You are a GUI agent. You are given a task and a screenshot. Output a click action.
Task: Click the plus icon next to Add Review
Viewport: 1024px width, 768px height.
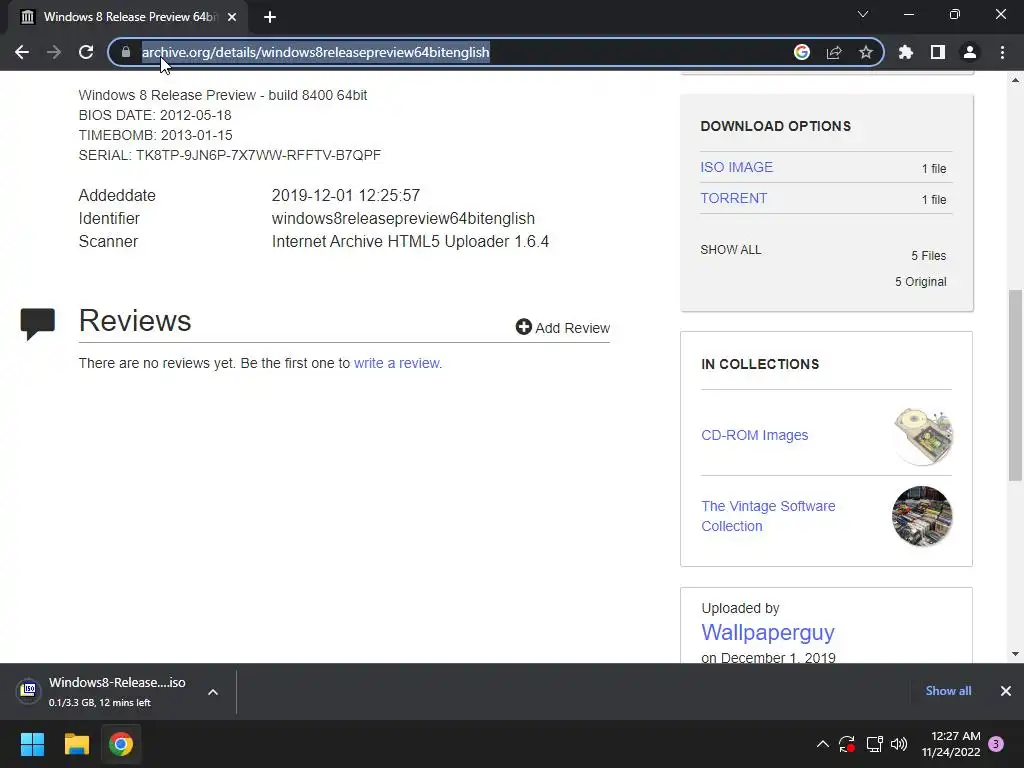(523, 327)
